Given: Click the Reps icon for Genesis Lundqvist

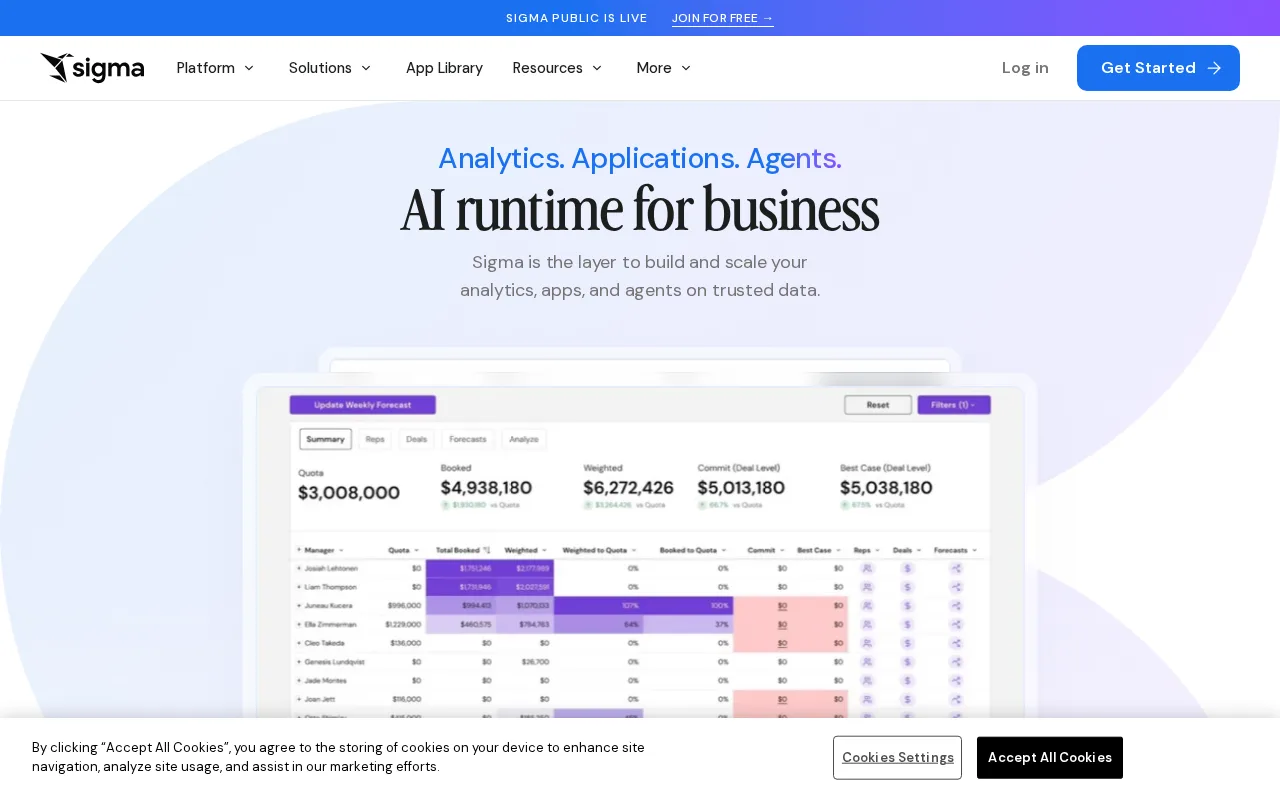Looking at the screenshot, I should click(x=867, y=661).
